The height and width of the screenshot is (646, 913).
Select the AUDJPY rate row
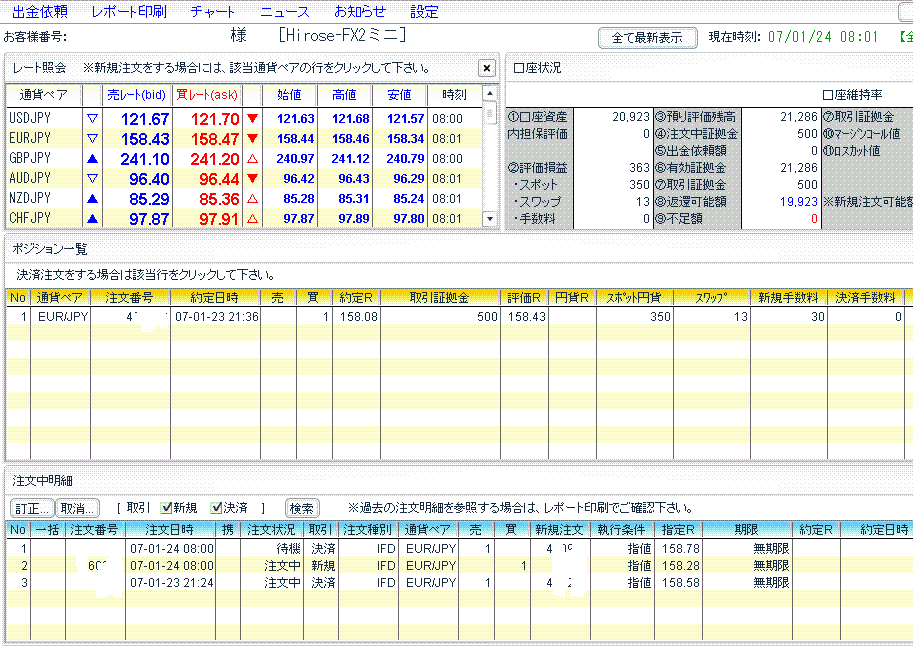click(x=245, y=178)
